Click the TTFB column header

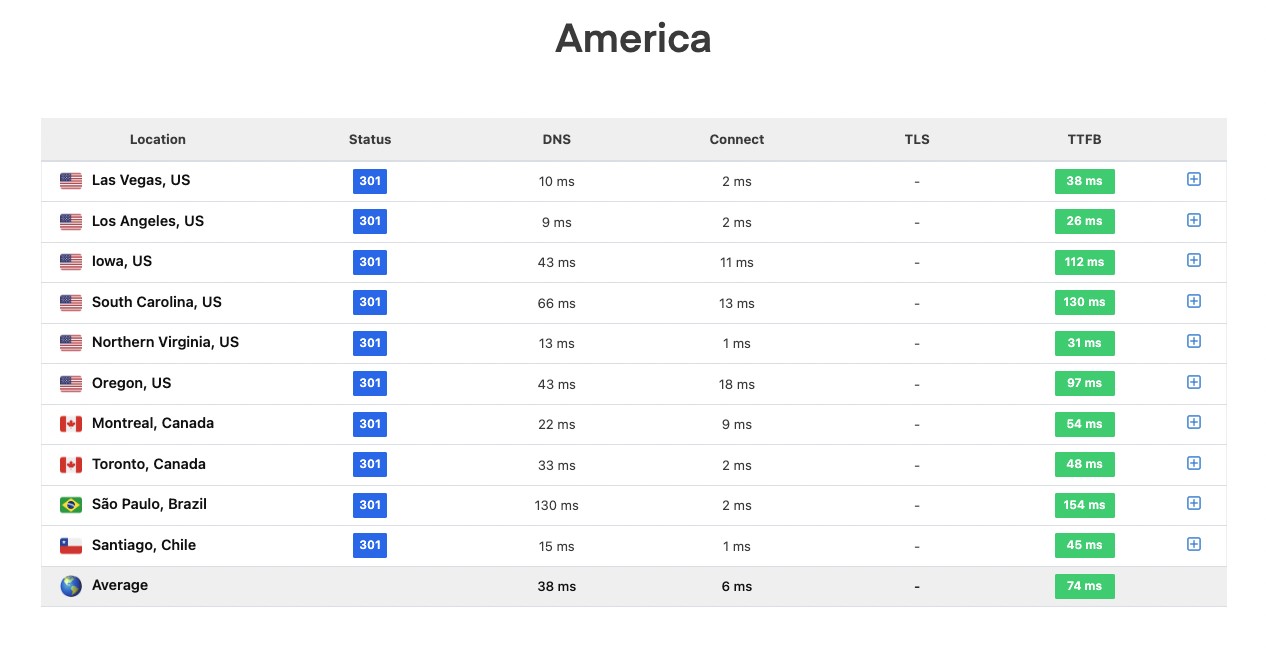coord(1084,140)
